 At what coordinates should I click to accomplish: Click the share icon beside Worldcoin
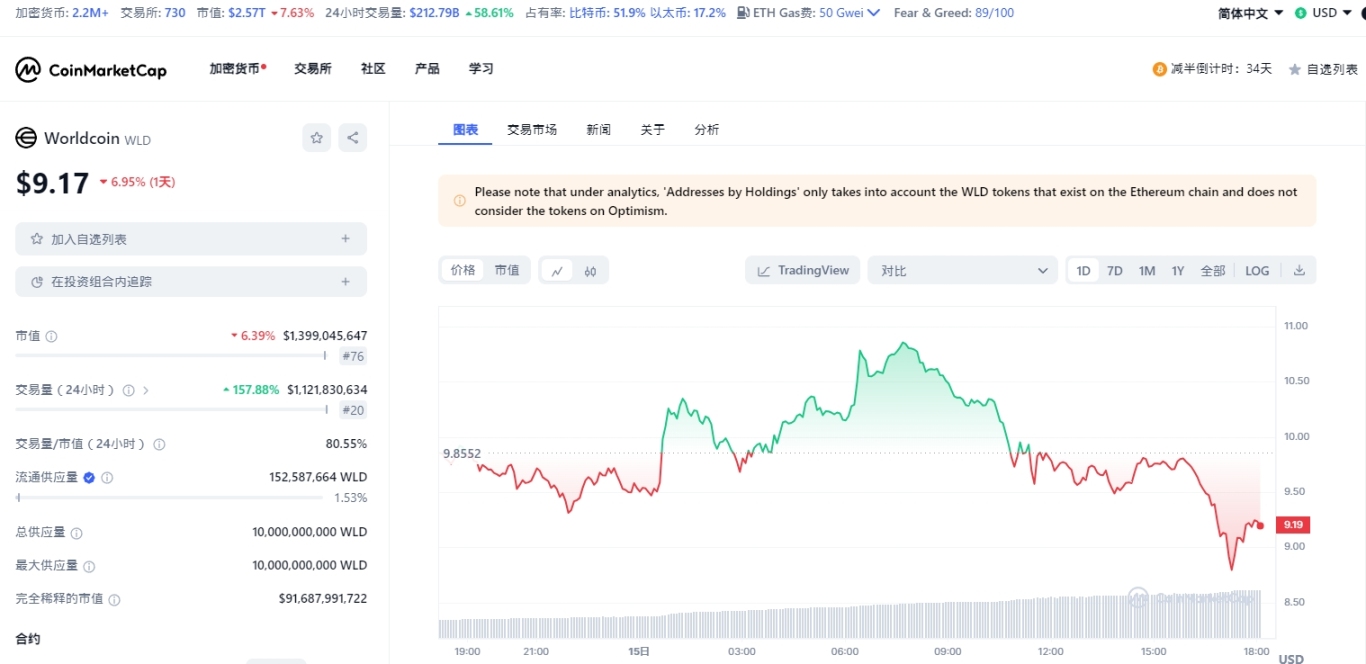coord(352,138)
